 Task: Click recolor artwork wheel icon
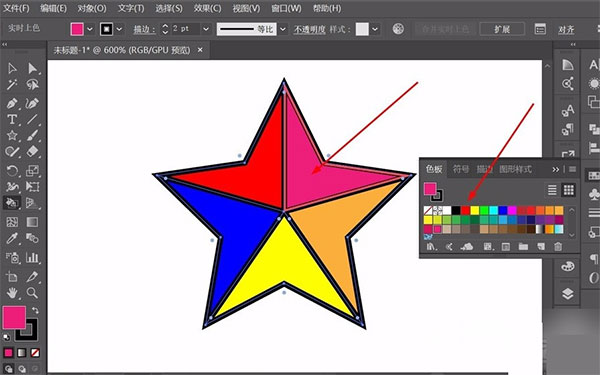point(398,29)
